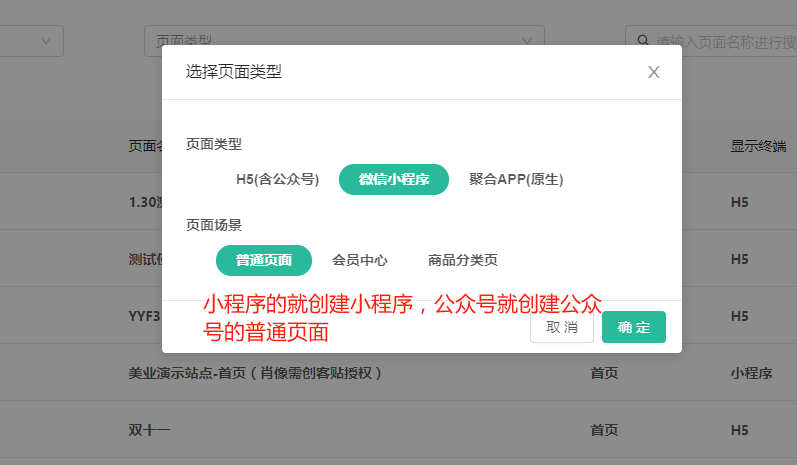The height and width of the screenshot is (465, 797).
Task: Click the magnifier search icon
Action: 643,41
